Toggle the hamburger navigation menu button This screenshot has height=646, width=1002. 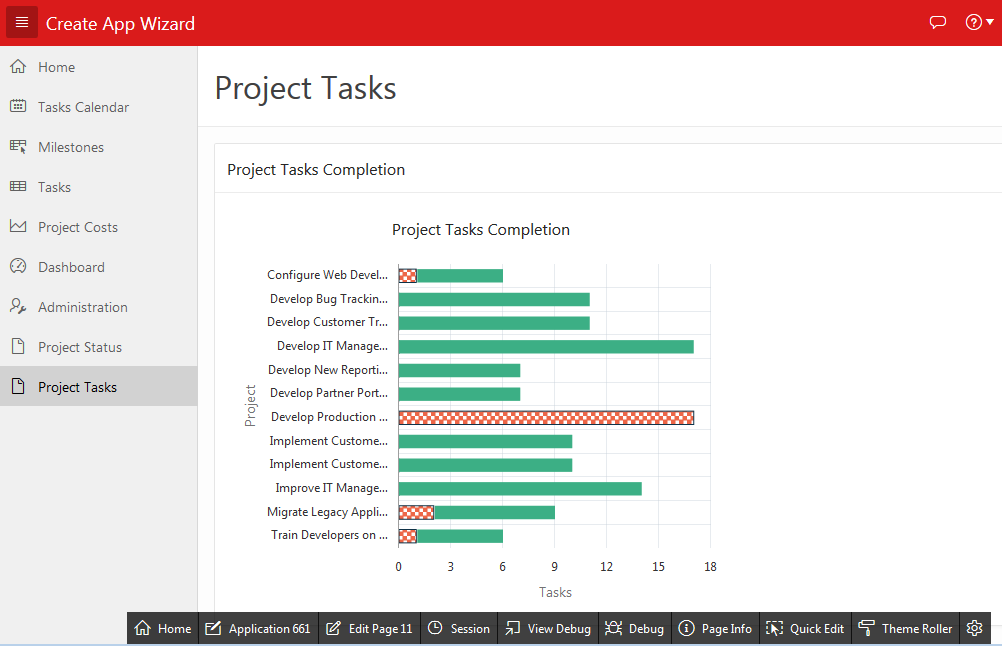click(x=22, y=22)
